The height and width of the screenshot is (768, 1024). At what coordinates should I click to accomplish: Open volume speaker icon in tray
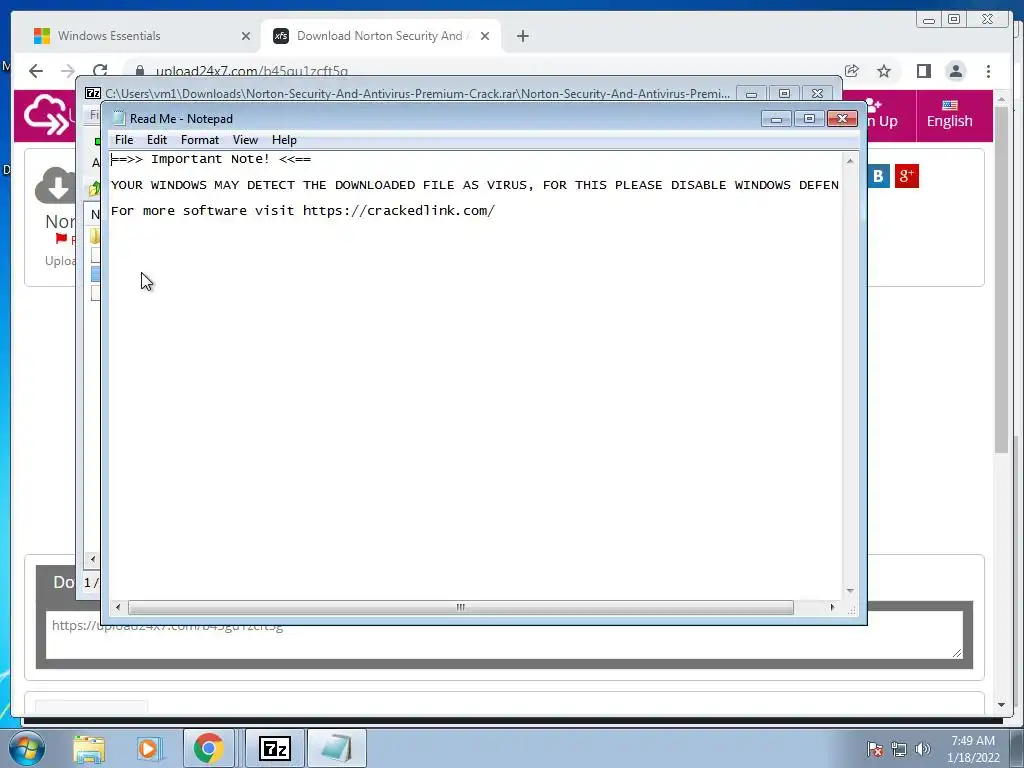(x=922, y=749)
